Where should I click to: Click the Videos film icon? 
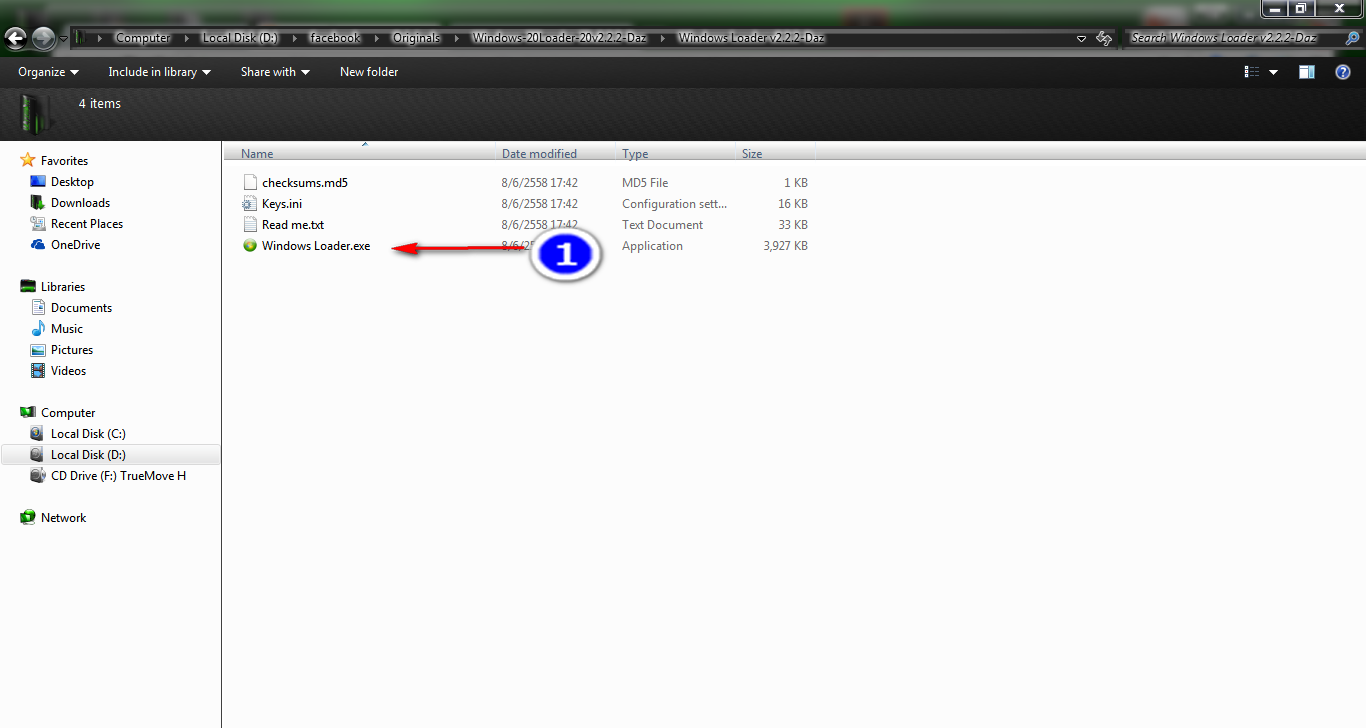(x=38, y=371)
